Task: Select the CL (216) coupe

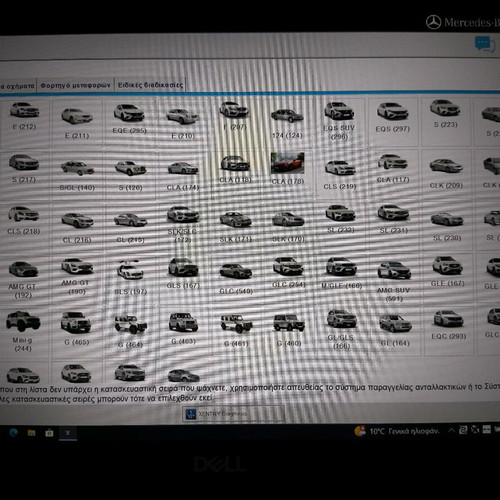Action: point(77,228)
